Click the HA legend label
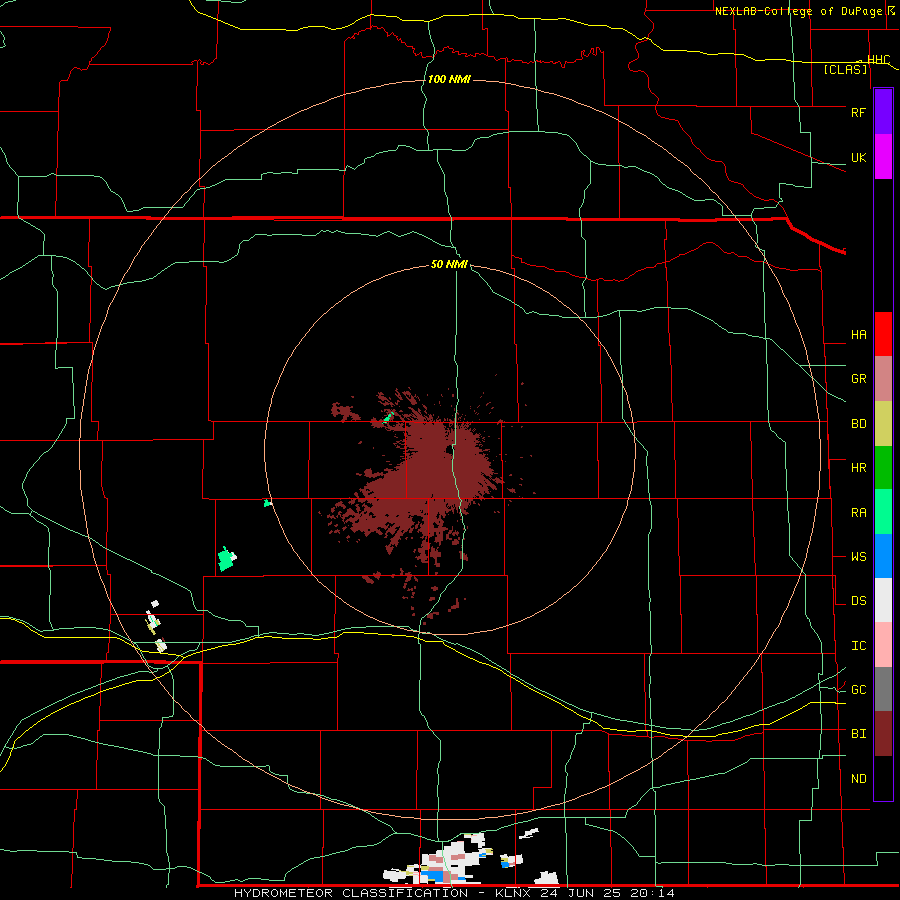Screen dimensions: 900x900 [x=858, y=335]
